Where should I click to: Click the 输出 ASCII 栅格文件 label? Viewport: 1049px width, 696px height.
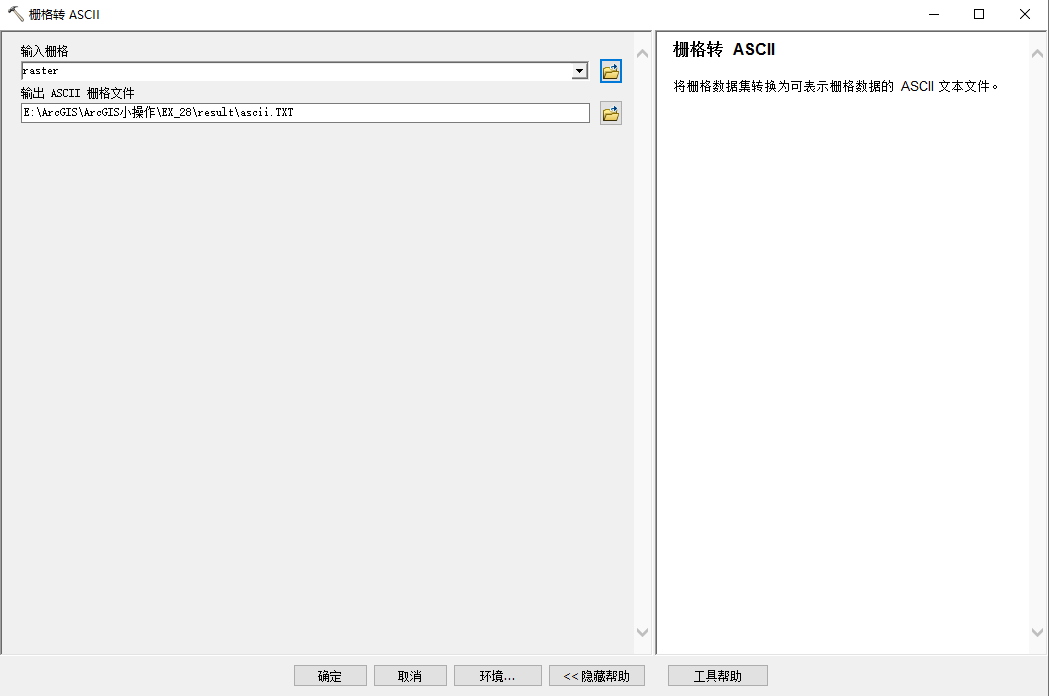point(77,93)
